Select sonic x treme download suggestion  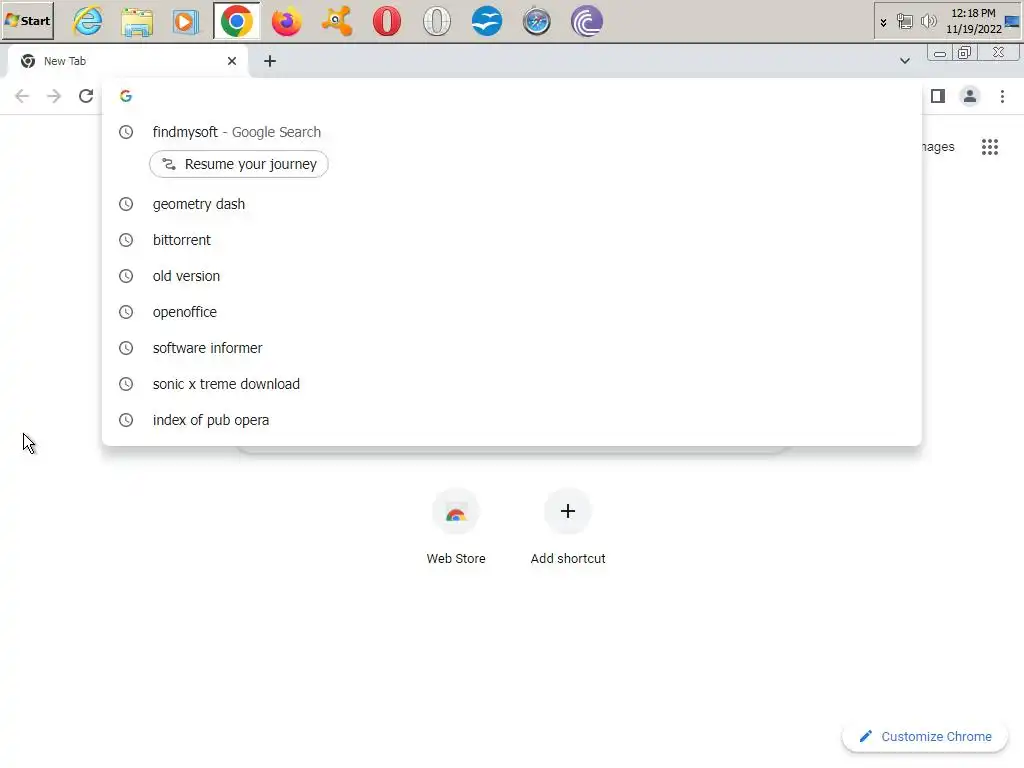[x=511, y=383]
